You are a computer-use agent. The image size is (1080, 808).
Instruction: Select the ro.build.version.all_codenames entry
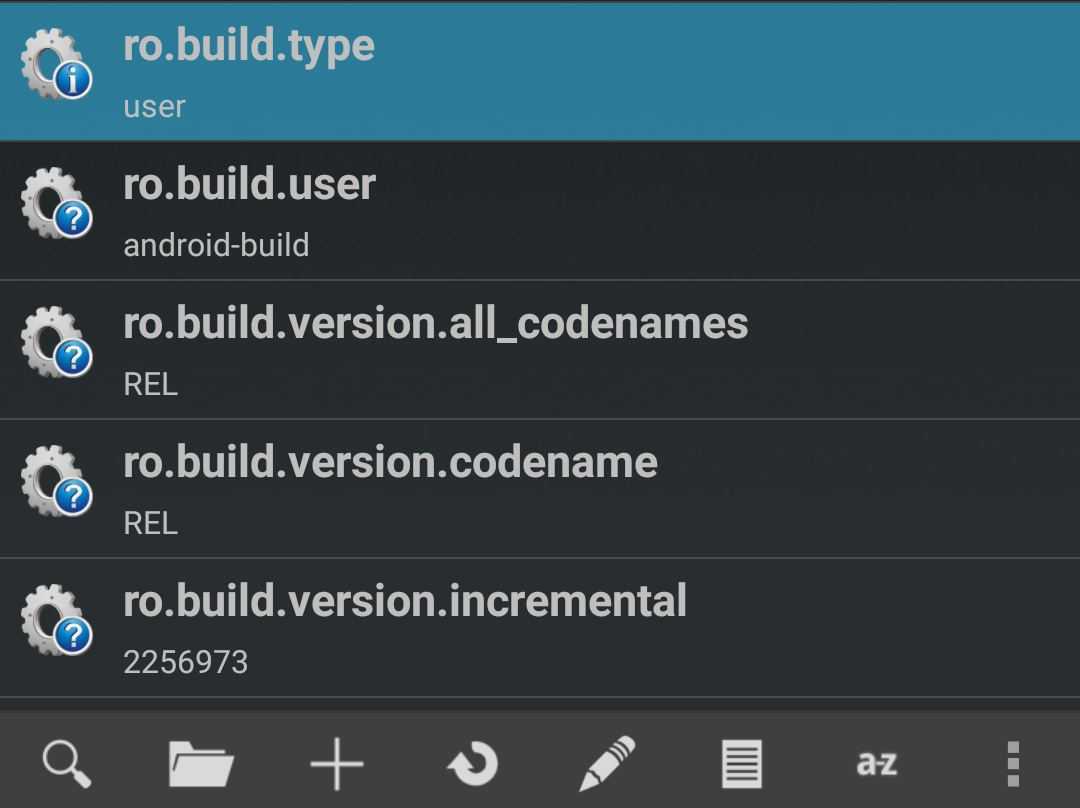coord(435,324)
